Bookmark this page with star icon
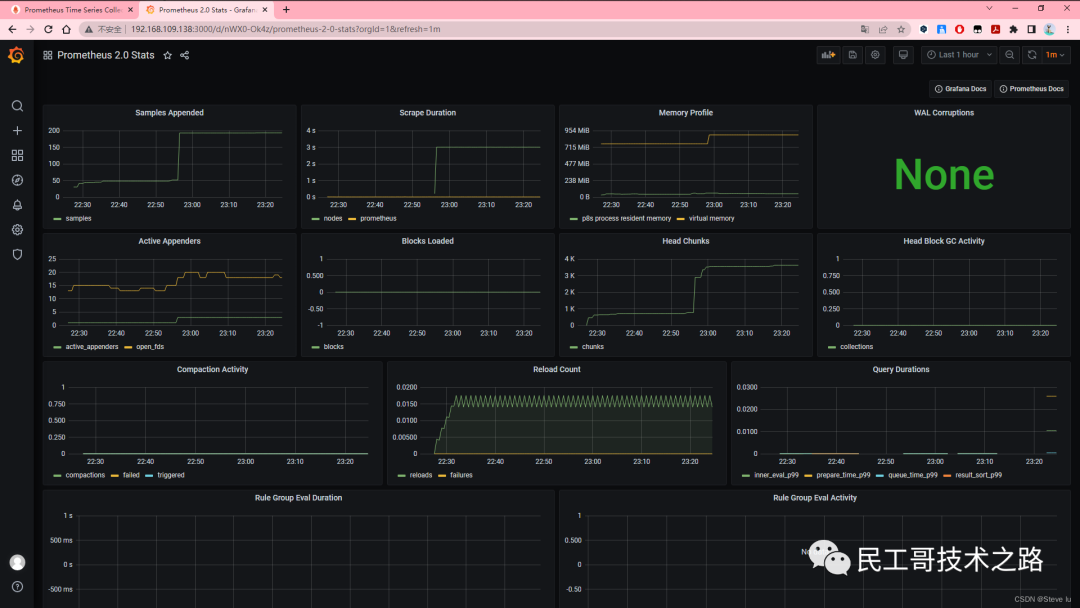This screenshot has height=608, width=1080. click(901, 30)
